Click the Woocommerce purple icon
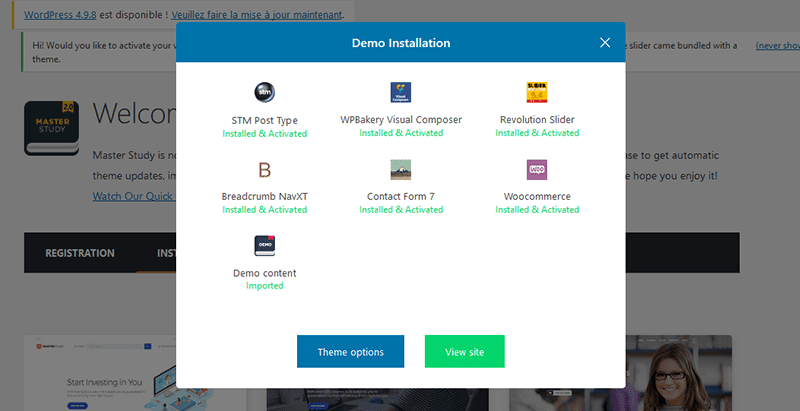This screenshot has height=411, width=800. click(x=537, y=169)
